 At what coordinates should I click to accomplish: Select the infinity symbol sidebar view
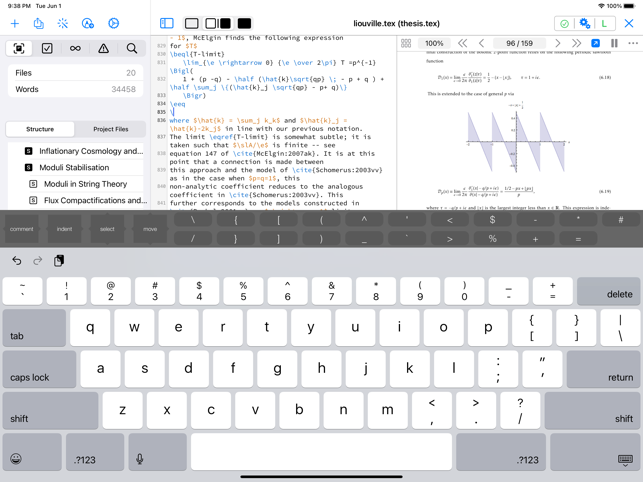tap(75, 48)
